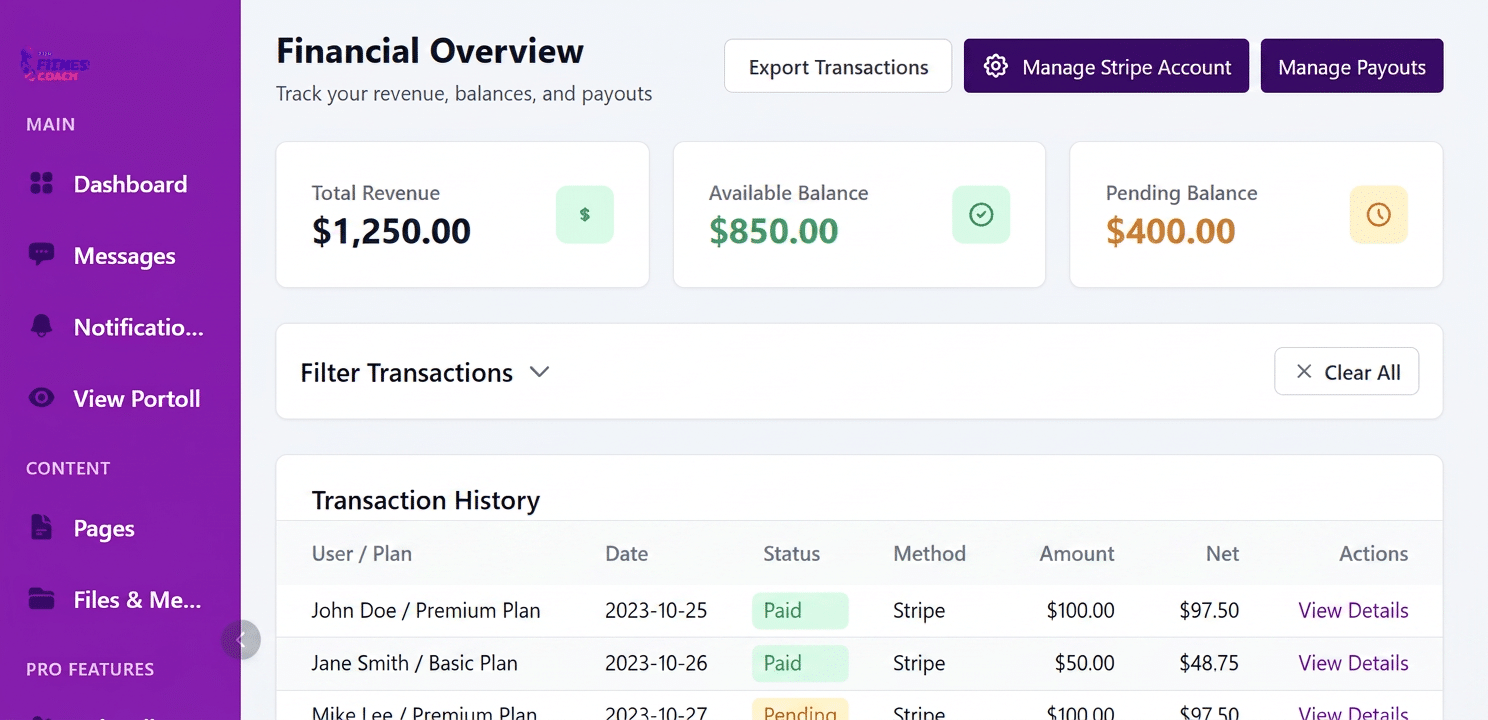This screenshot has height=720, width=1488.
Task: Click the Dashboard grid icon
Action: click(x=41, y=184)
